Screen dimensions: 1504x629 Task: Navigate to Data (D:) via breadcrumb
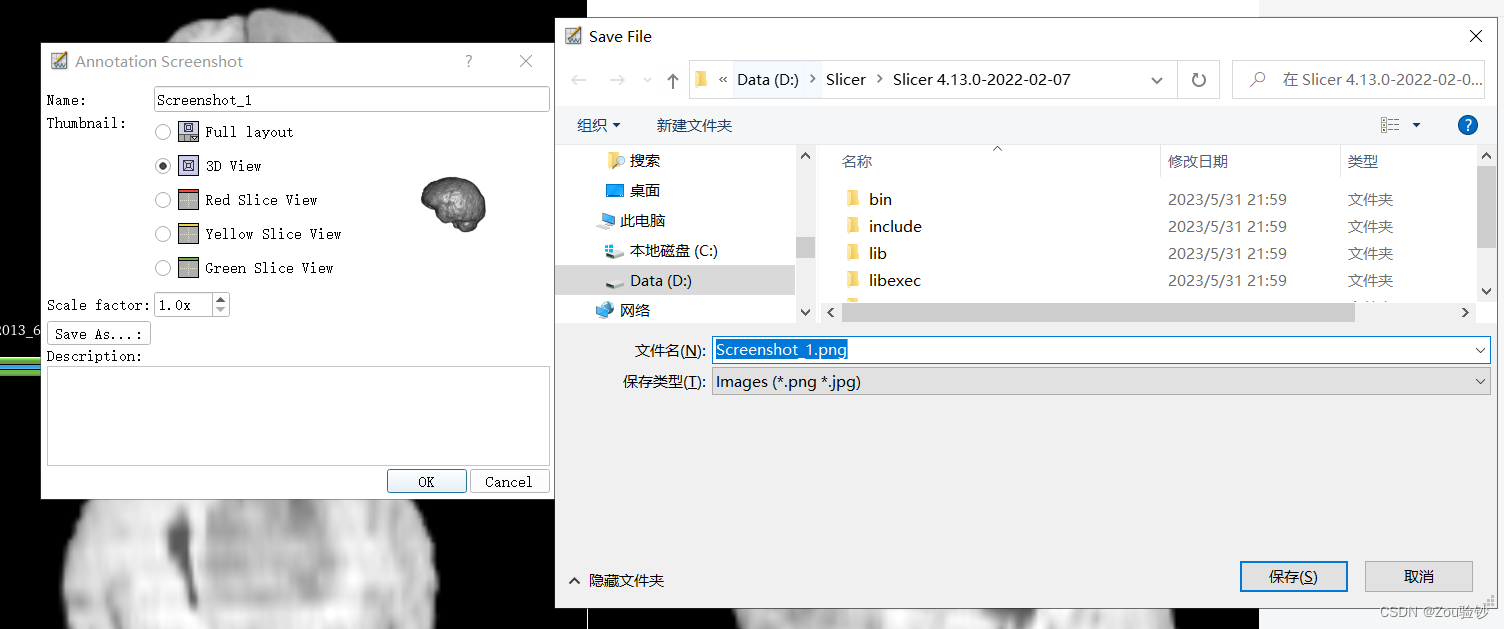click(x=767, y=79)
